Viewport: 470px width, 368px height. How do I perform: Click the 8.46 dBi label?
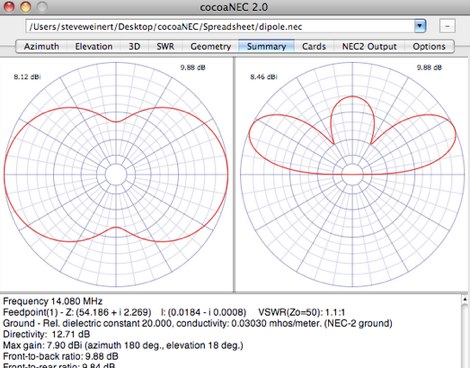click(x=264, y=77)
